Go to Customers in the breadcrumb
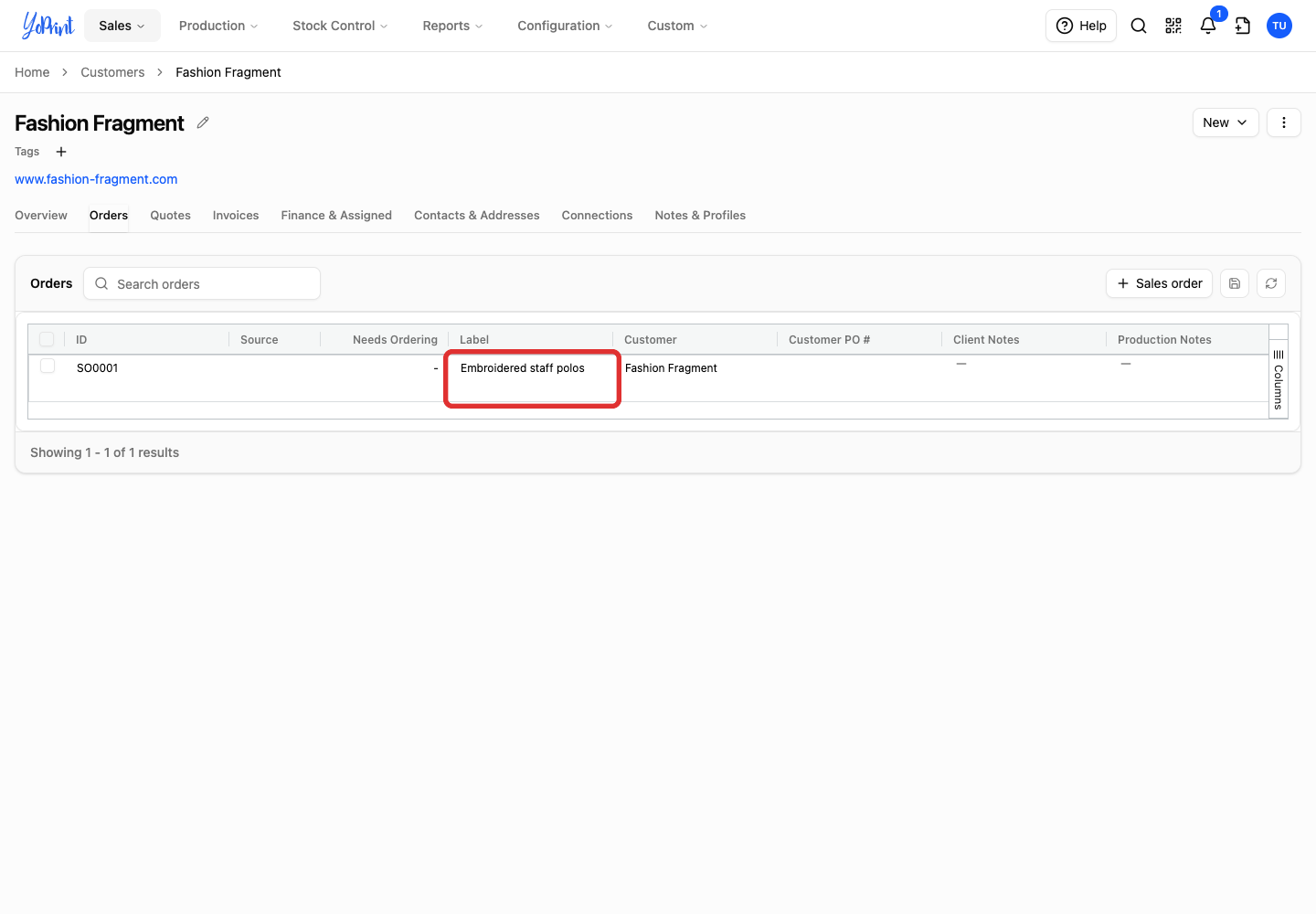The height and width of the screenshot is (914, 1316). pyautogui.click(x=112, y=72)
